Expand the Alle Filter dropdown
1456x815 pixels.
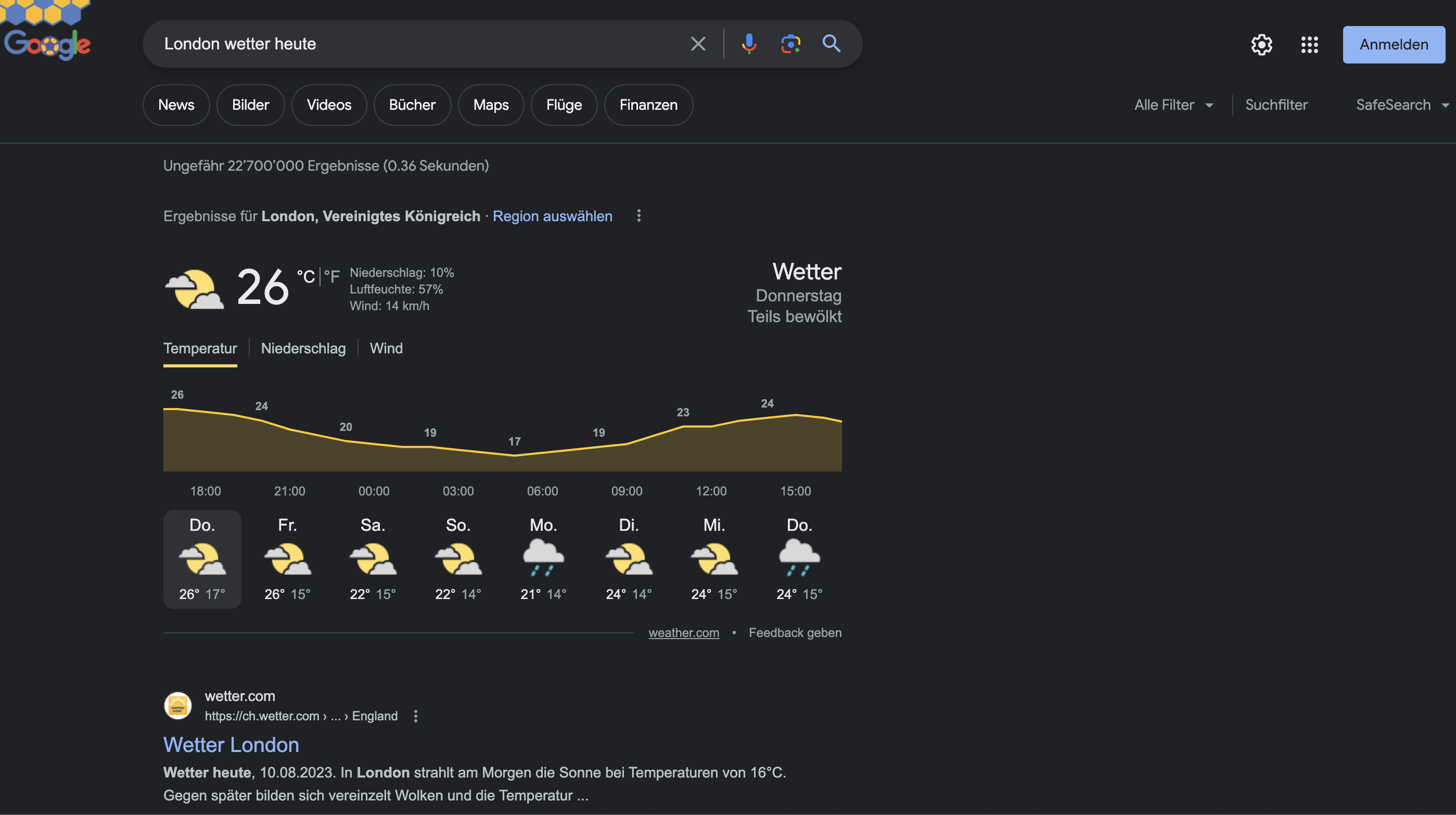(x=1173, y=105)
